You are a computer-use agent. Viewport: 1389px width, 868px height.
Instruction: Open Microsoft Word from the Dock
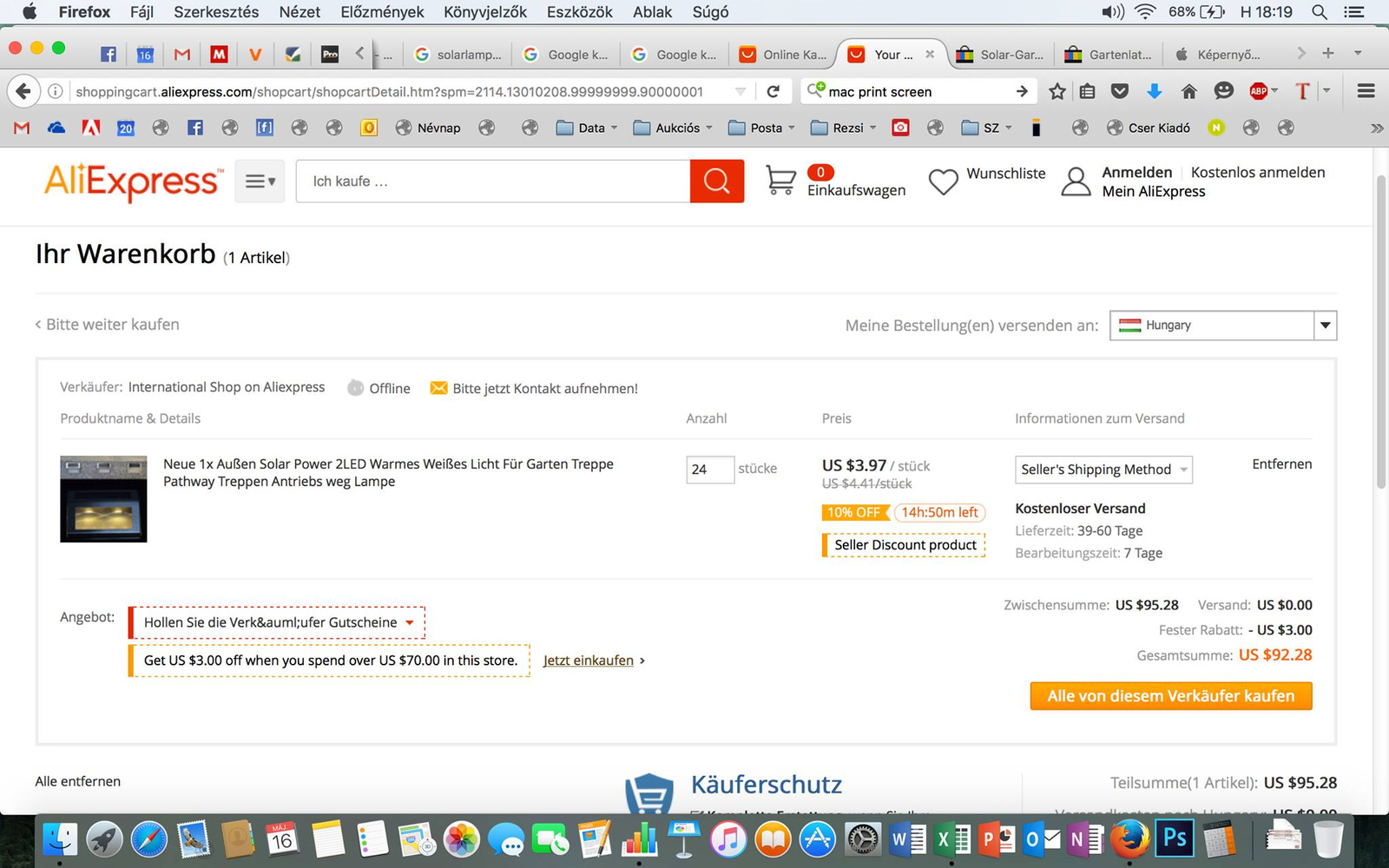907,840
